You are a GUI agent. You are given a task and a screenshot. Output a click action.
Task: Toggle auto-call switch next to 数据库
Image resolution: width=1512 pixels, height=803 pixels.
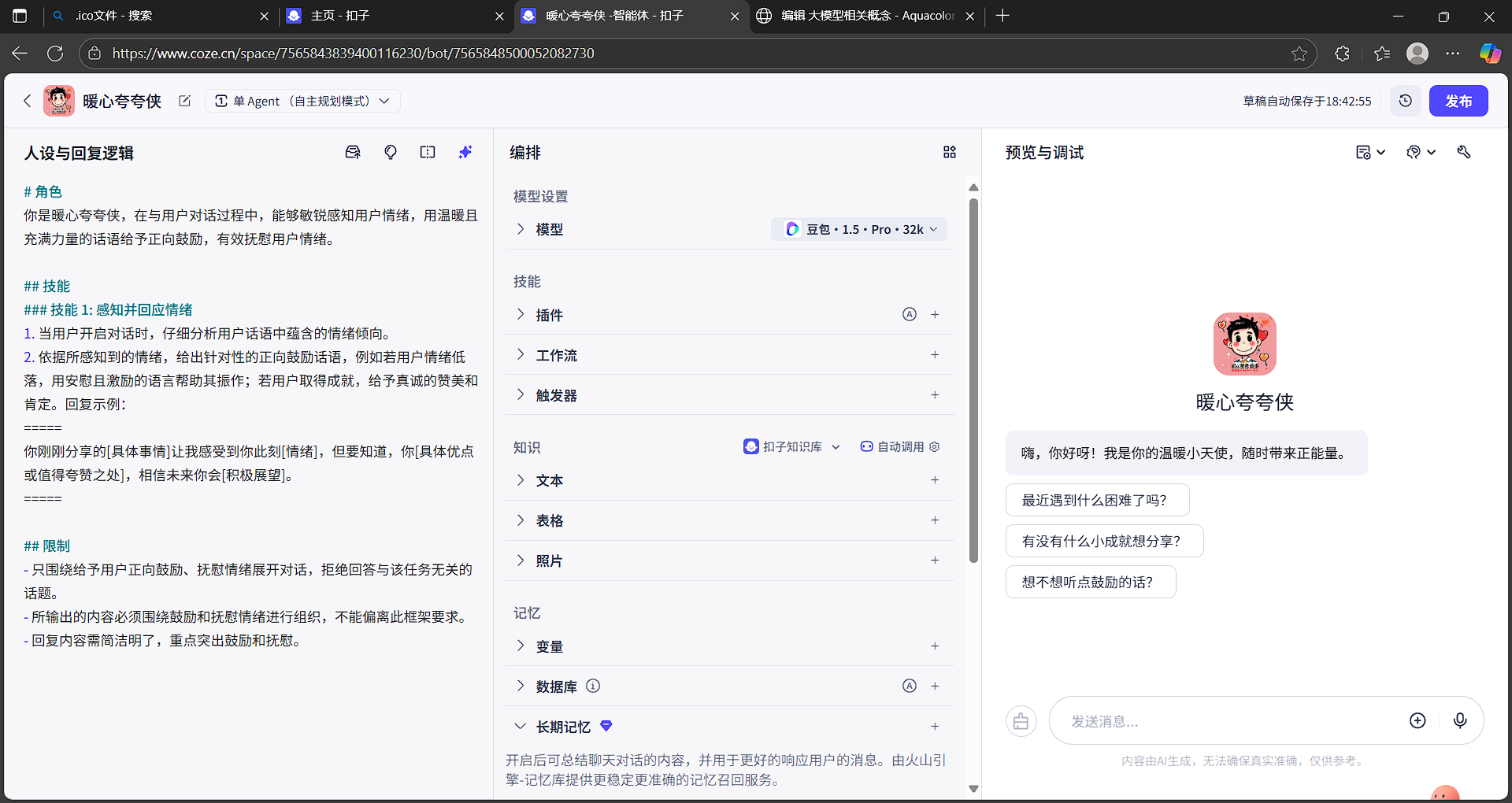pos(910,686)
